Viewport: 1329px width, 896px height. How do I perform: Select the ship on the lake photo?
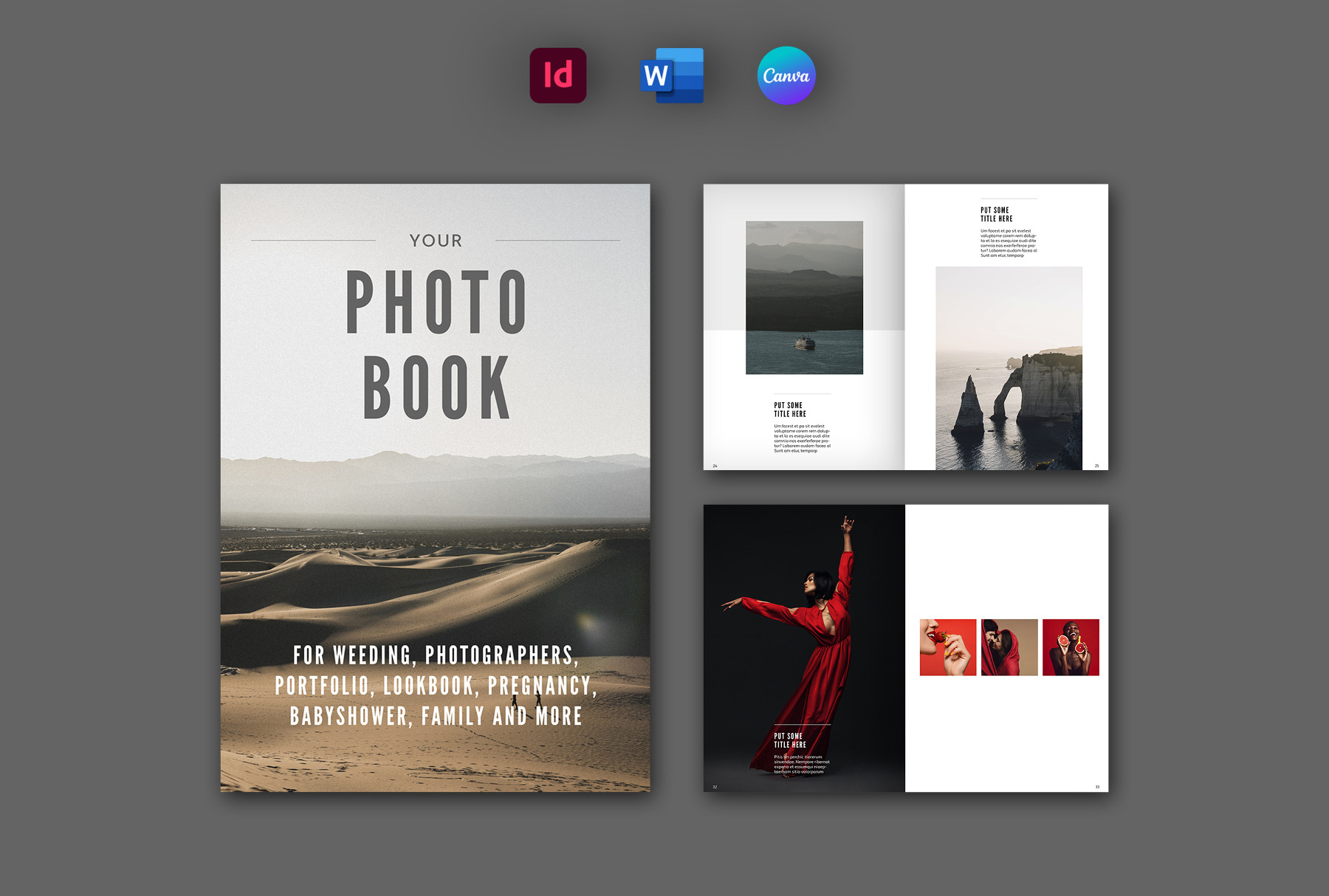click(x=804, y=297)
